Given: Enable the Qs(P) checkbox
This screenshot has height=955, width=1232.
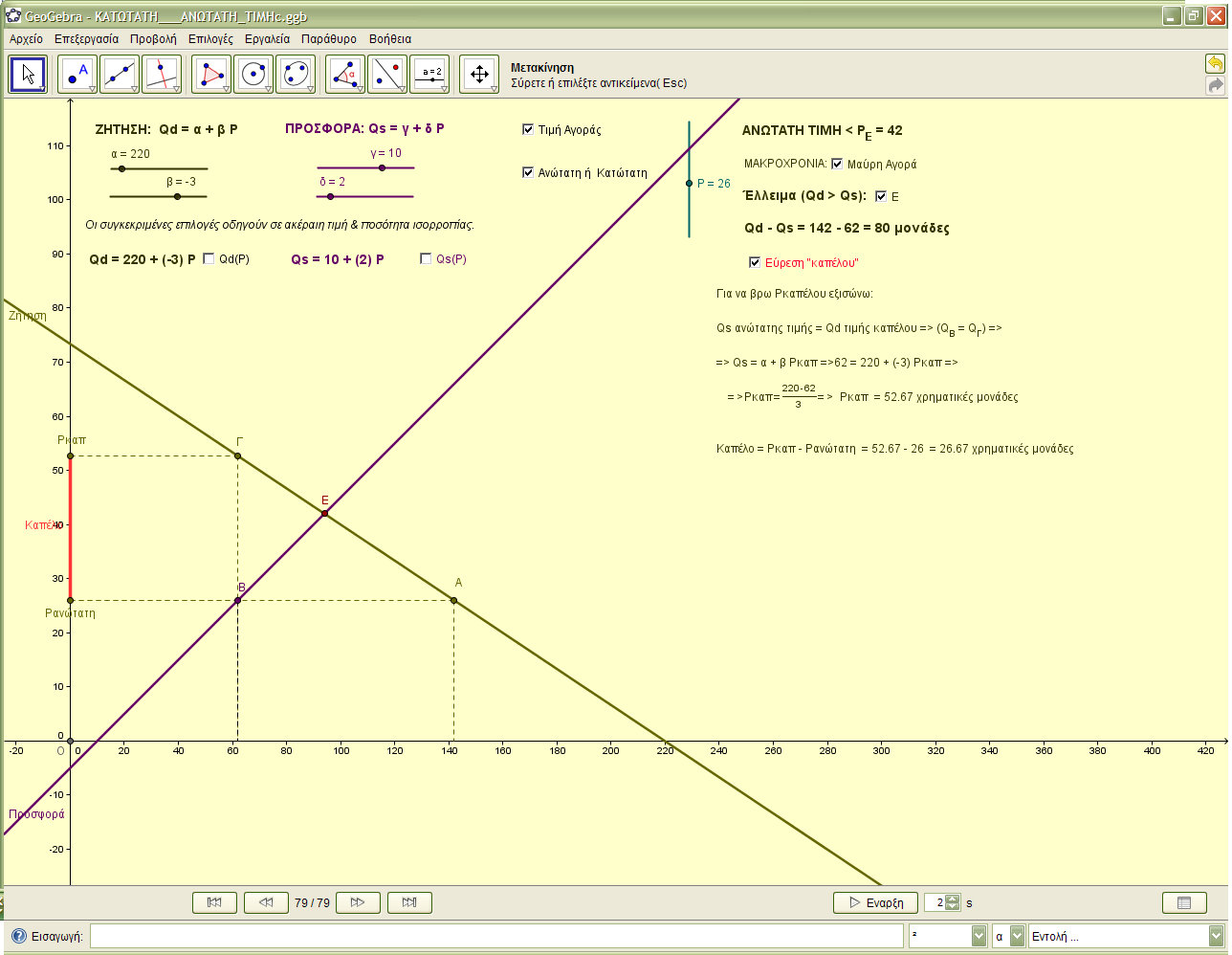Looking at the screenshot, I should coord(426,258).
